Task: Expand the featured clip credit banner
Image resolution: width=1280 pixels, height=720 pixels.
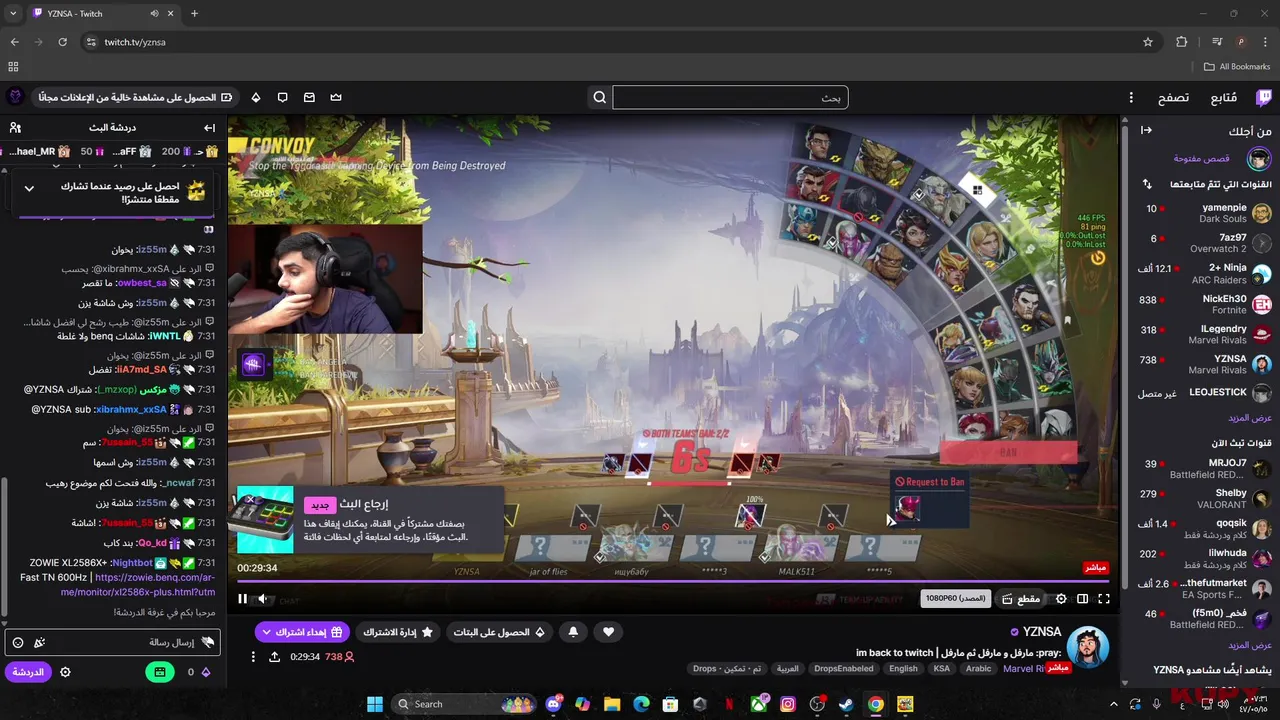Action: point(29,188)
